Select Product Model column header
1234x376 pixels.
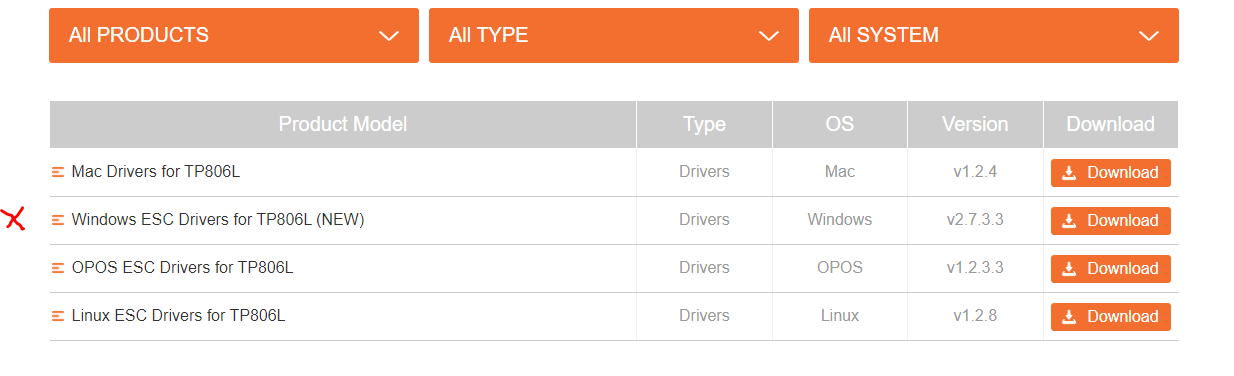click(343, 124)
